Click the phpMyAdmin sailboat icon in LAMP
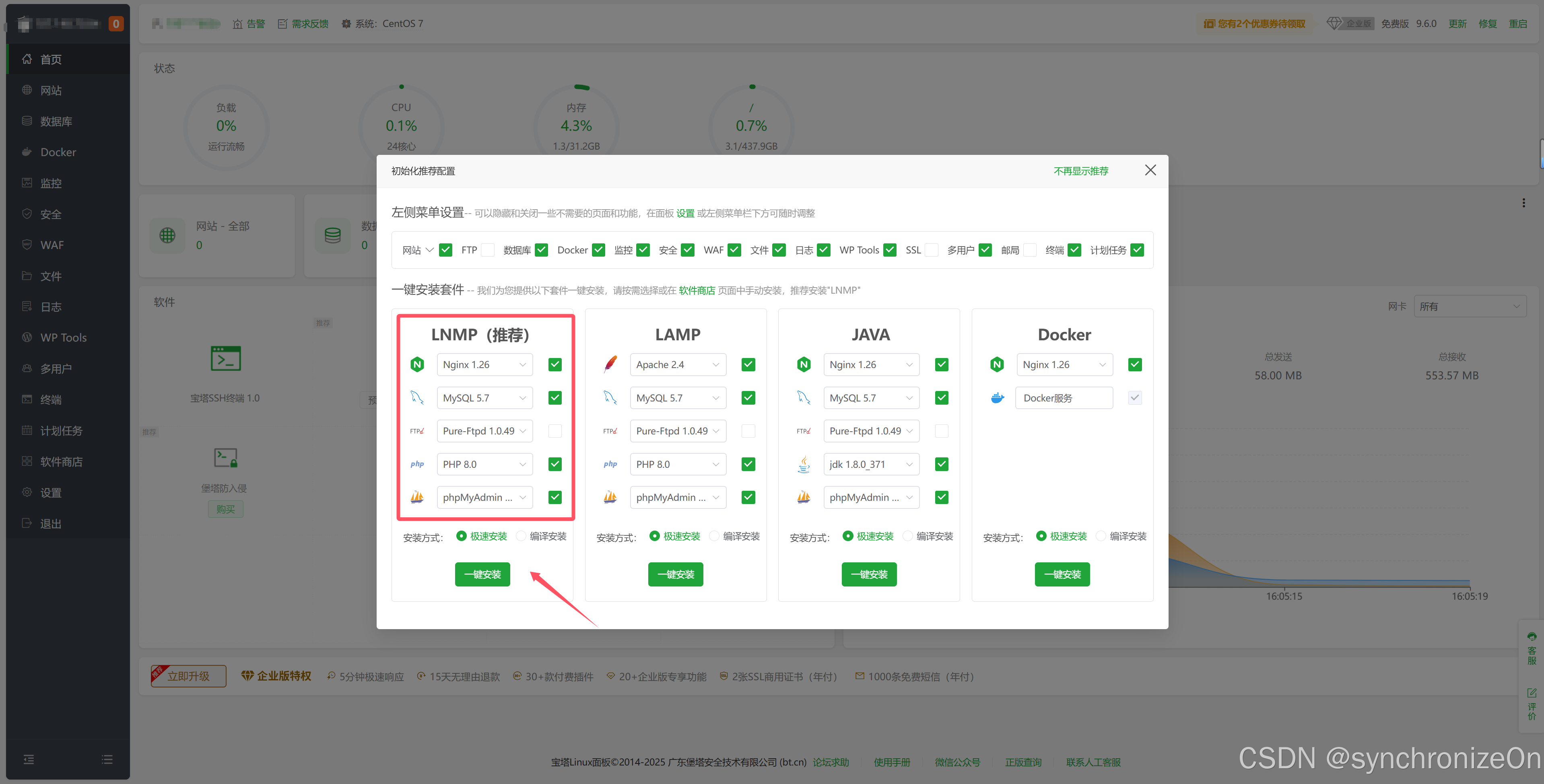1544x784 pixels. pyautogui.click(x=610, y=498)
